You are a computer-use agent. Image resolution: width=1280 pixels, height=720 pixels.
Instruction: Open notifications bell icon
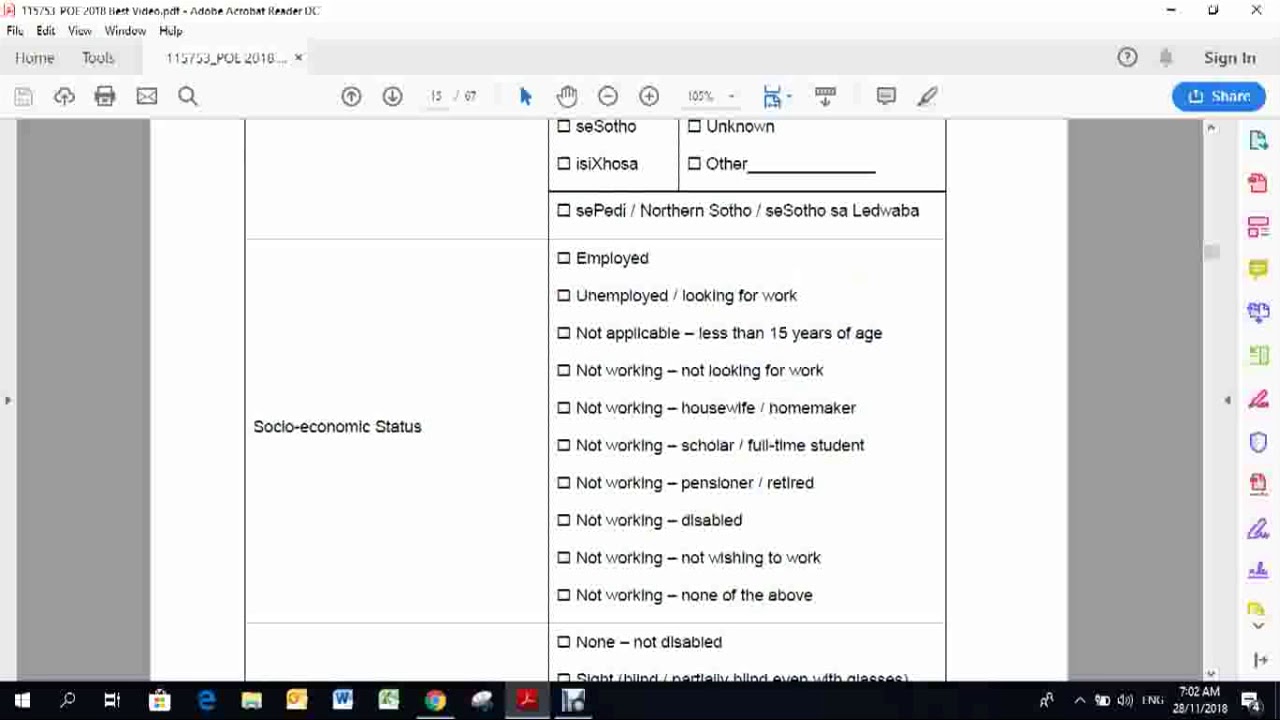pyautogui.click(x=1166, y=57)
